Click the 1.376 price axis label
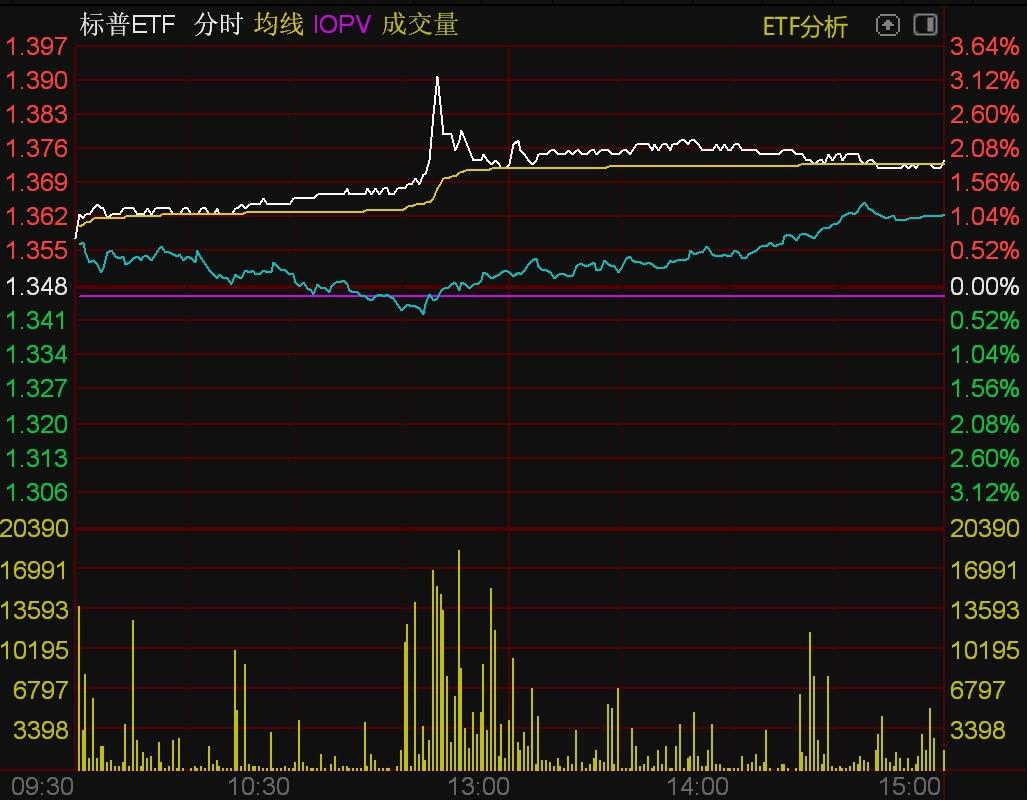This screenshot has height=800, width=1028. pos(36,148)
